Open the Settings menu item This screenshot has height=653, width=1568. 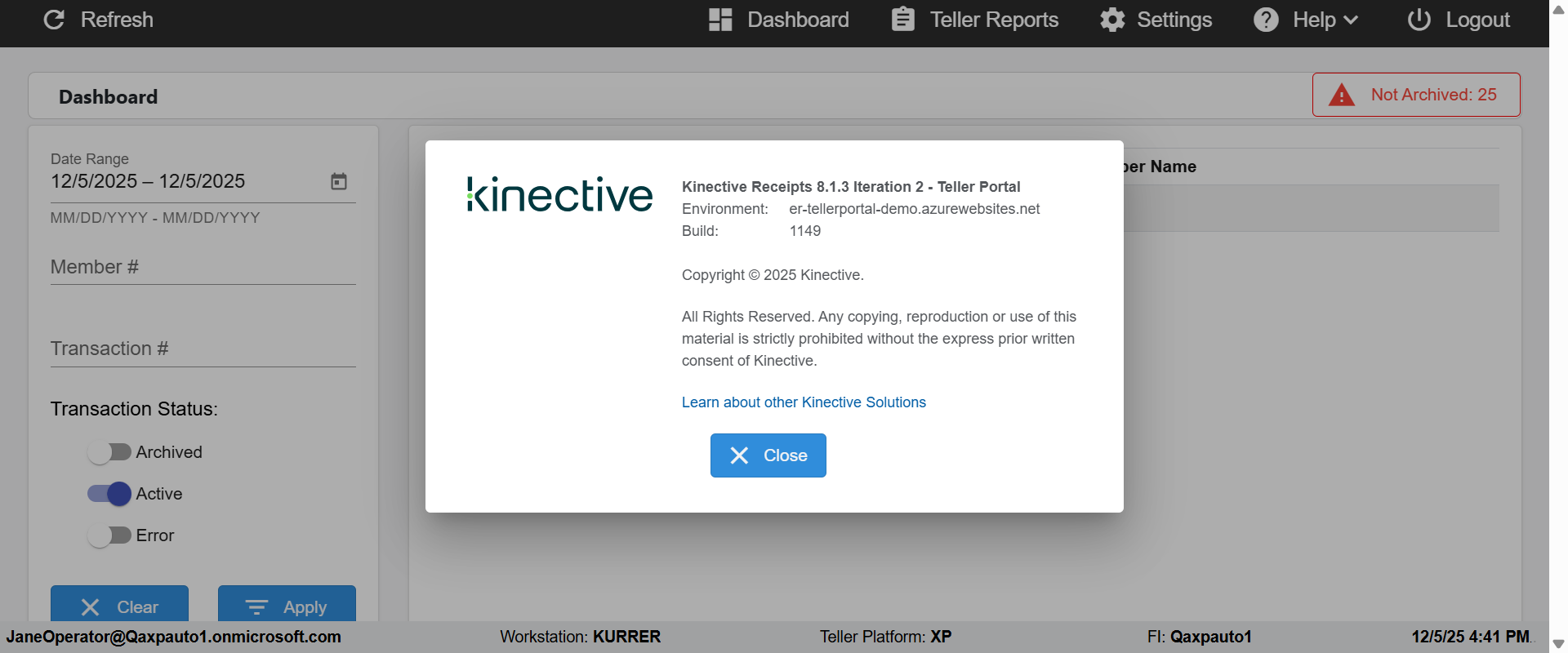[1156, 20]
